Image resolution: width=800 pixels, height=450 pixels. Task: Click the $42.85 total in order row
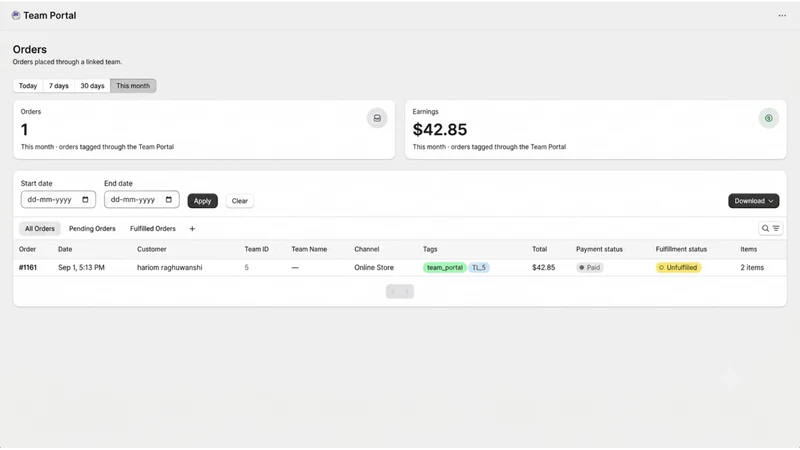(543, 267)
